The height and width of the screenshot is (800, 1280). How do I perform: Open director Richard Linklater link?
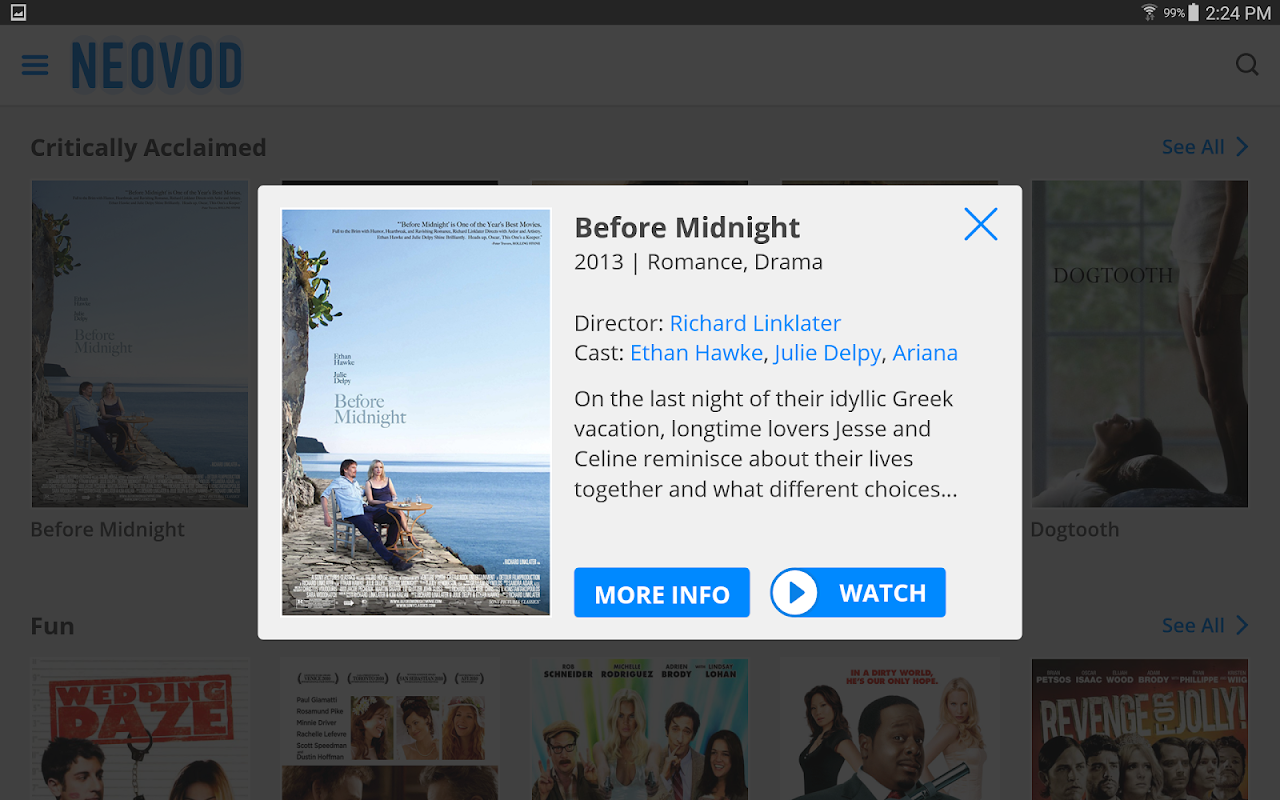[x=755, y=323]
